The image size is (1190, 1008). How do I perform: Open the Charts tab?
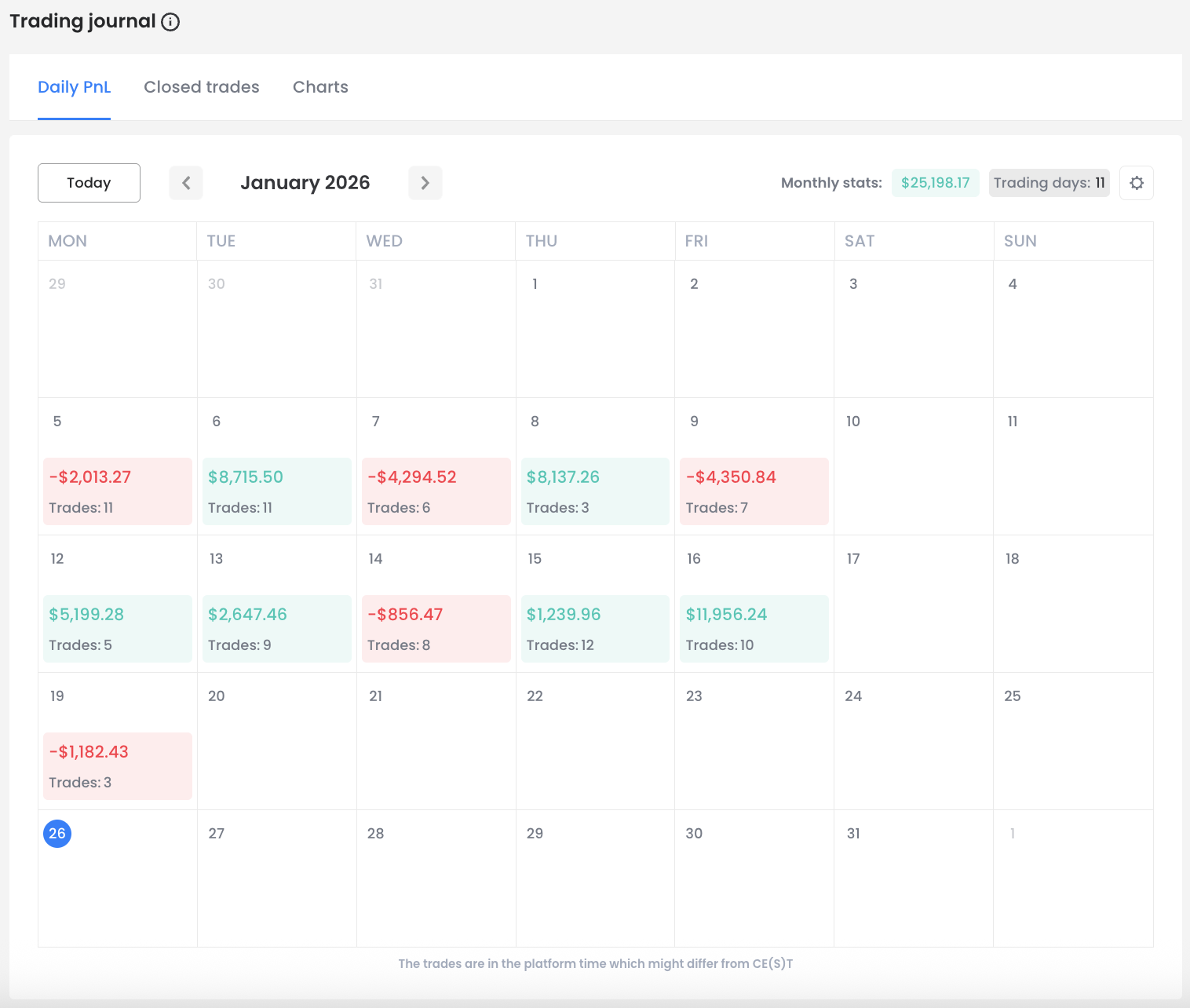(320, 86)
